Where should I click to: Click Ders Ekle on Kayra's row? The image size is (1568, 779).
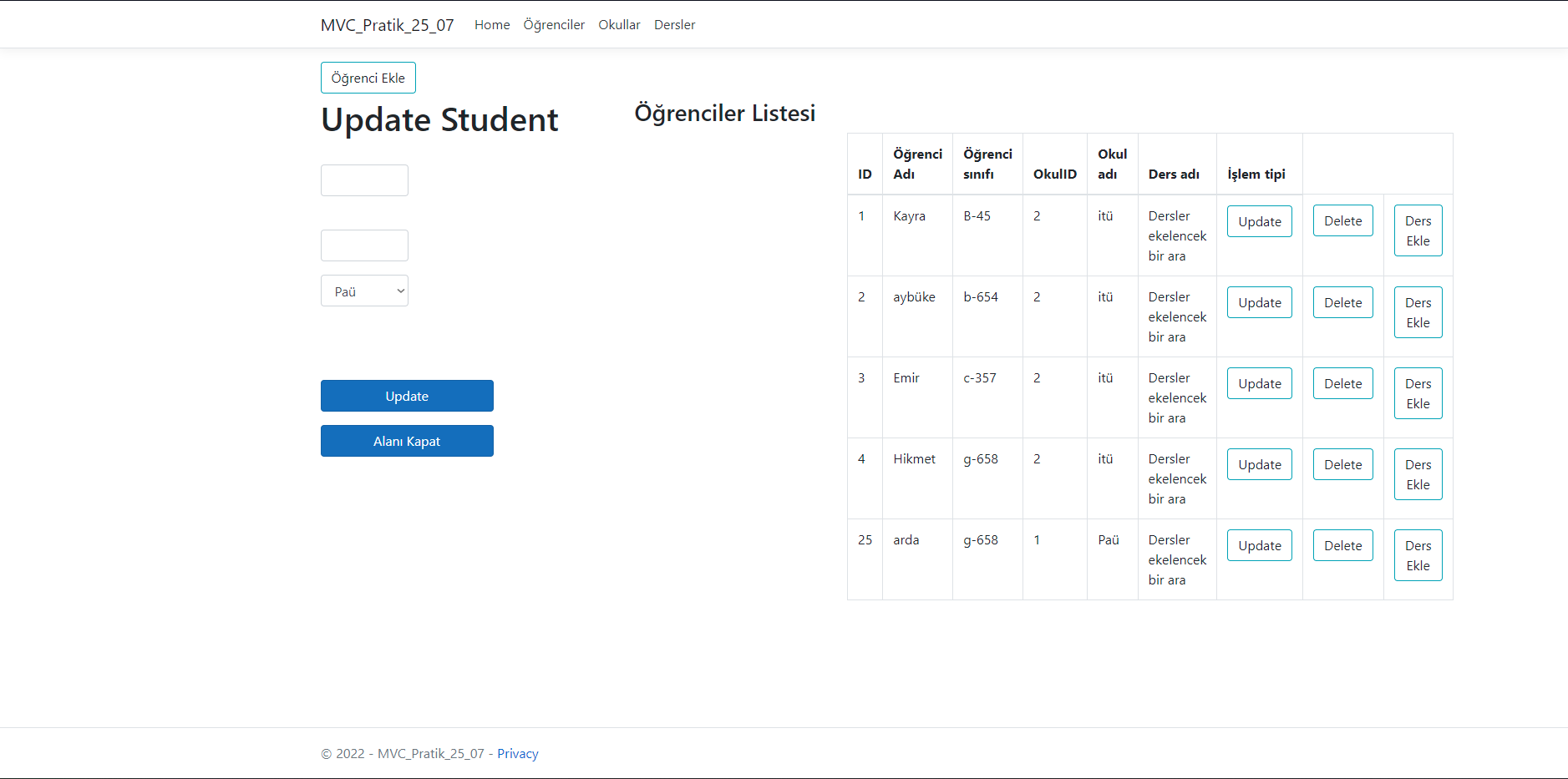coord(1418,230)
